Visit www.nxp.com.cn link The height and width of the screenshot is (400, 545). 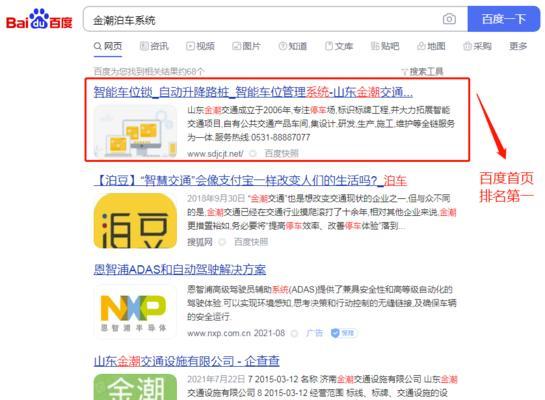pos(219,333)
